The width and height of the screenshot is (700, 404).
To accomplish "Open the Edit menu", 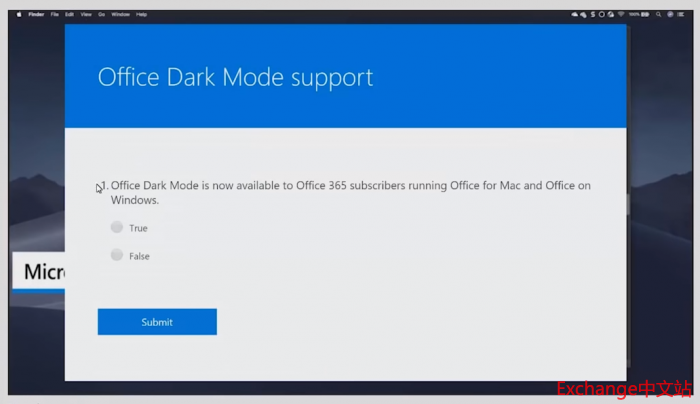I will (x=69, y=15).
